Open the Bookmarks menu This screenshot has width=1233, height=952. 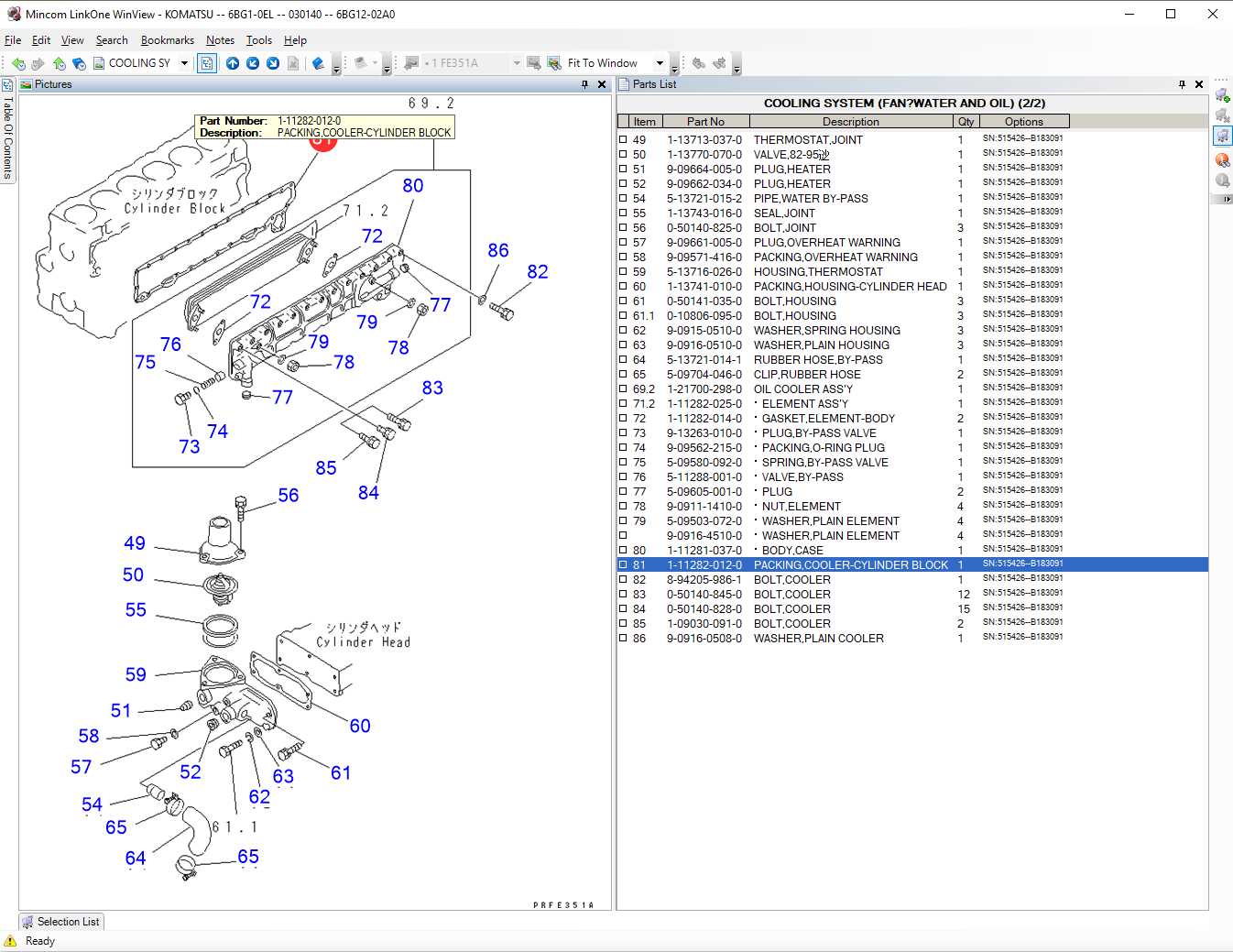coord(167,39)
